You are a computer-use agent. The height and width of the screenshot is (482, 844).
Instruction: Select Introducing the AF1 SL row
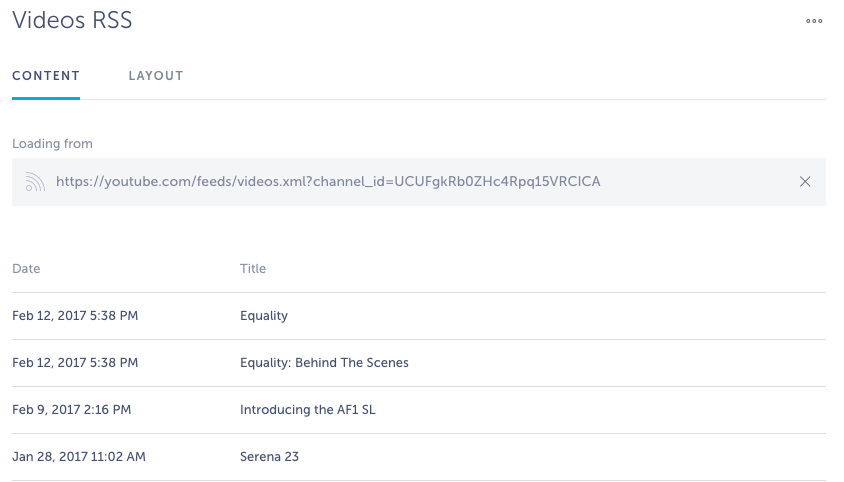pyautogui.click(x=419, y=410)
